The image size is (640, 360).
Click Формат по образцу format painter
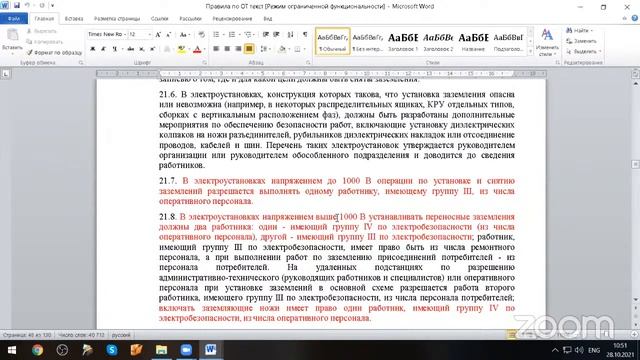click(x=54, y=53)
